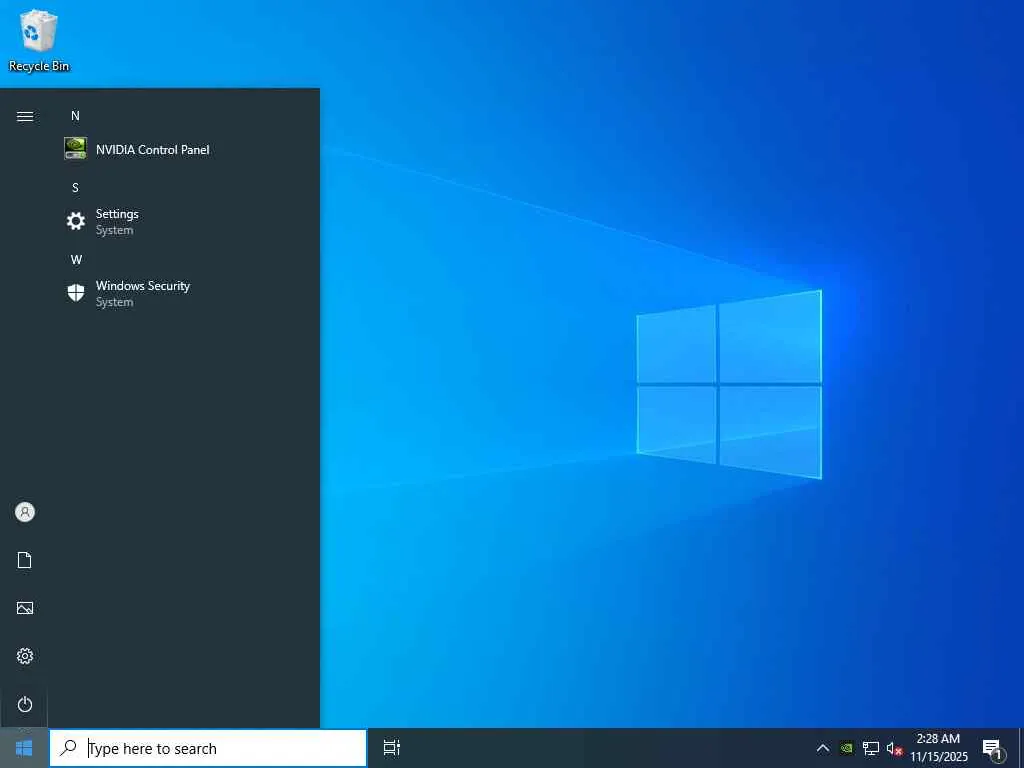Jump to letter N group header

(x=75, y=116)
